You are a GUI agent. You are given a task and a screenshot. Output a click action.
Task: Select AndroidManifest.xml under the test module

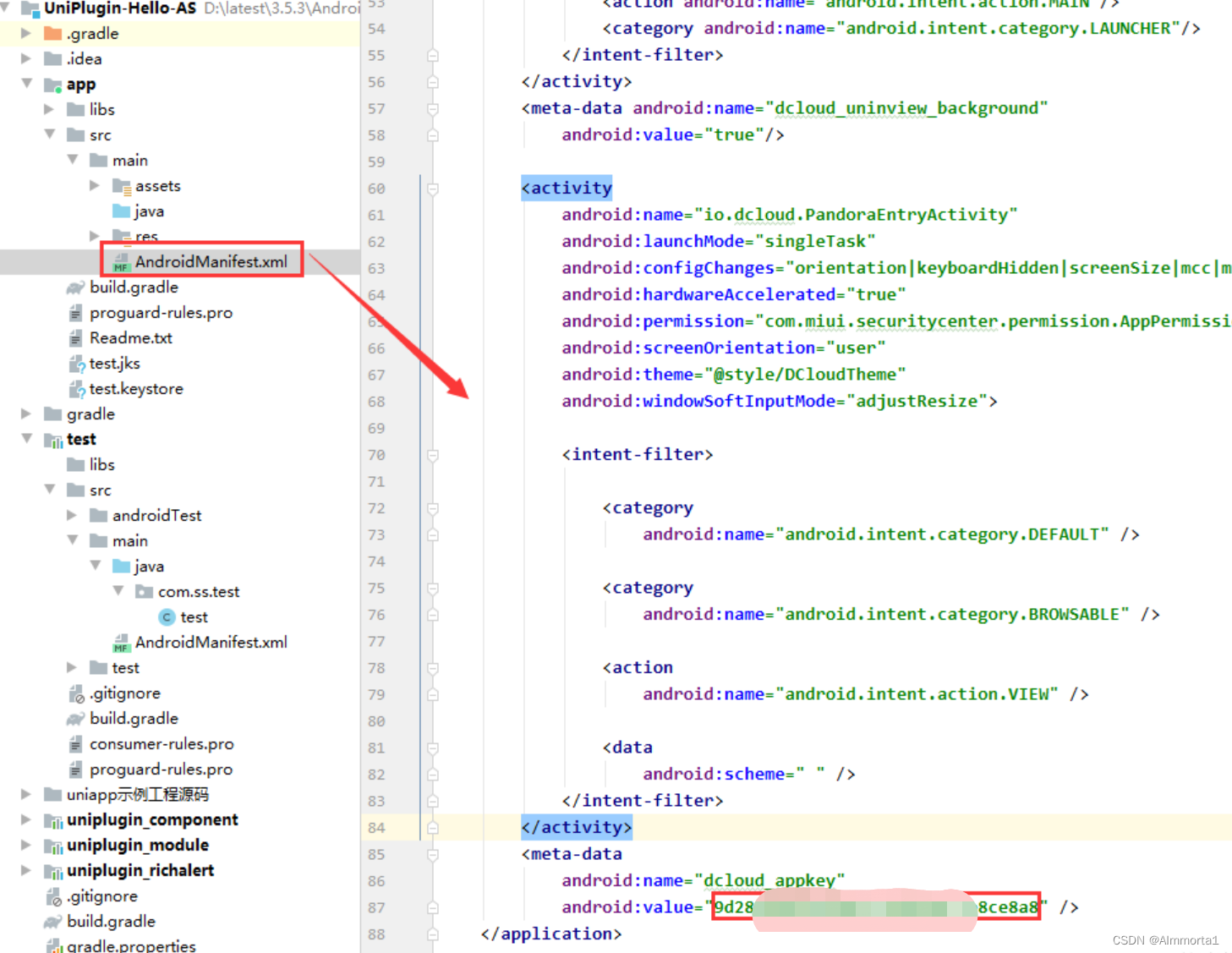coord(211,643)
